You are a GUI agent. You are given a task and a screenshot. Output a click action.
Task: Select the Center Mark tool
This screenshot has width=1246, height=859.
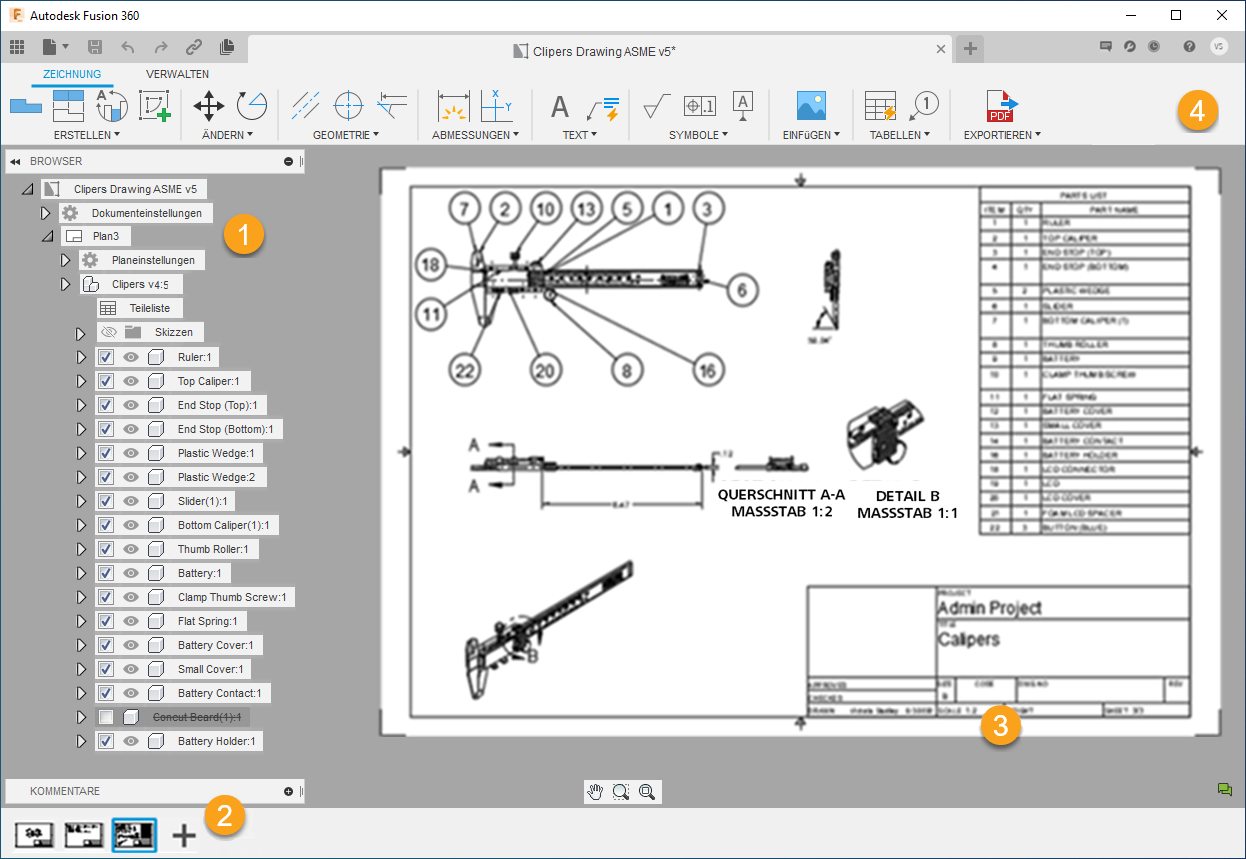click(x=348, y=105)
